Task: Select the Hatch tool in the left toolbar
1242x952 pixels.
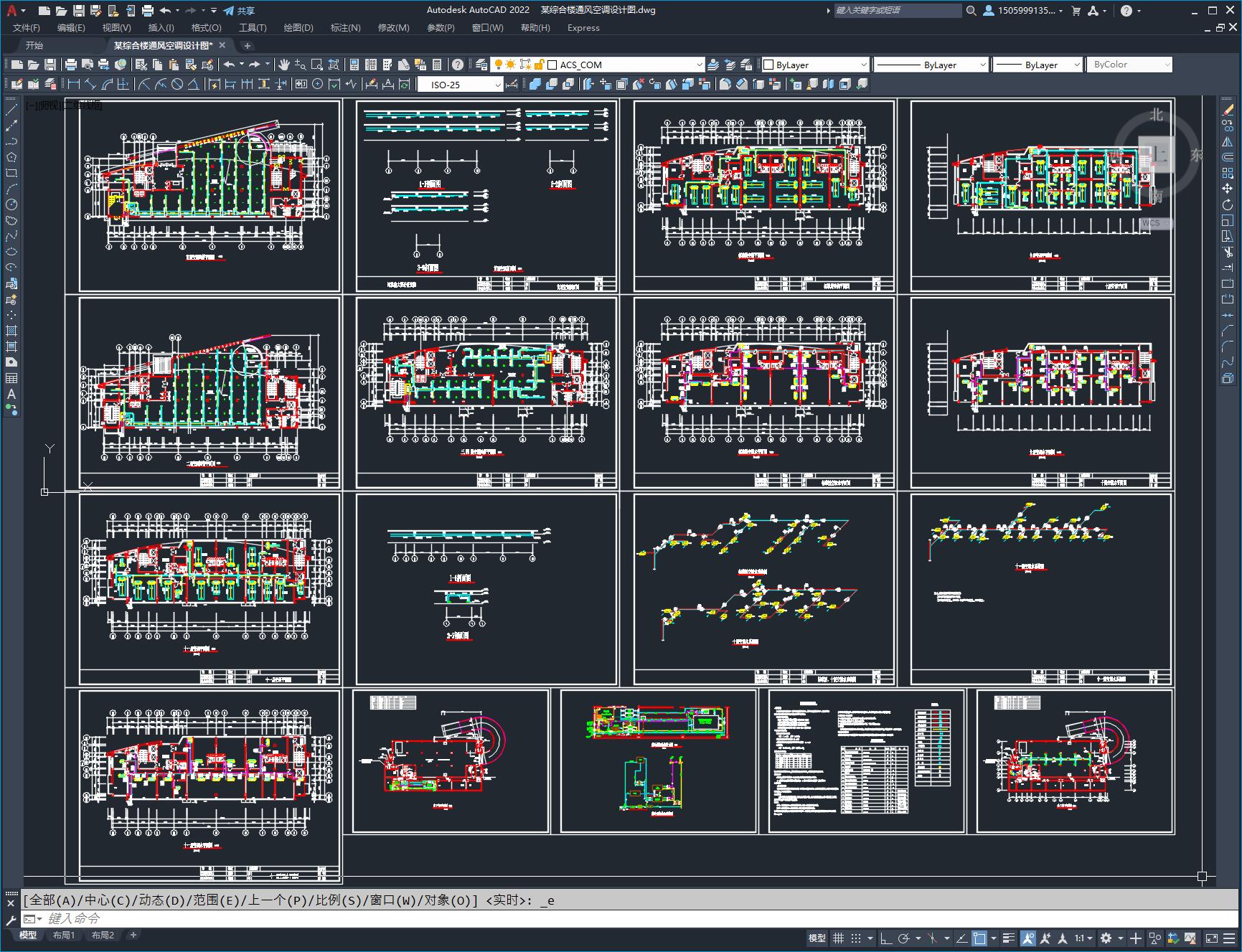Action: (11, 331)
